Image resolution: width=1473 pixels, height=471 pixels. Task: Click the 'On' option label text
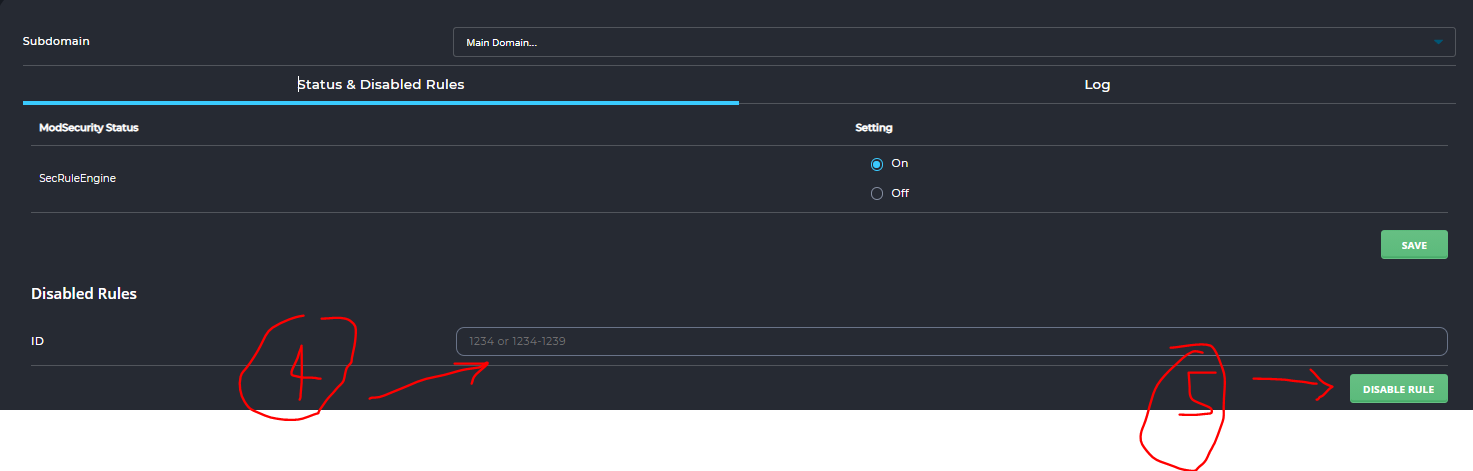[x=900, y=163]
